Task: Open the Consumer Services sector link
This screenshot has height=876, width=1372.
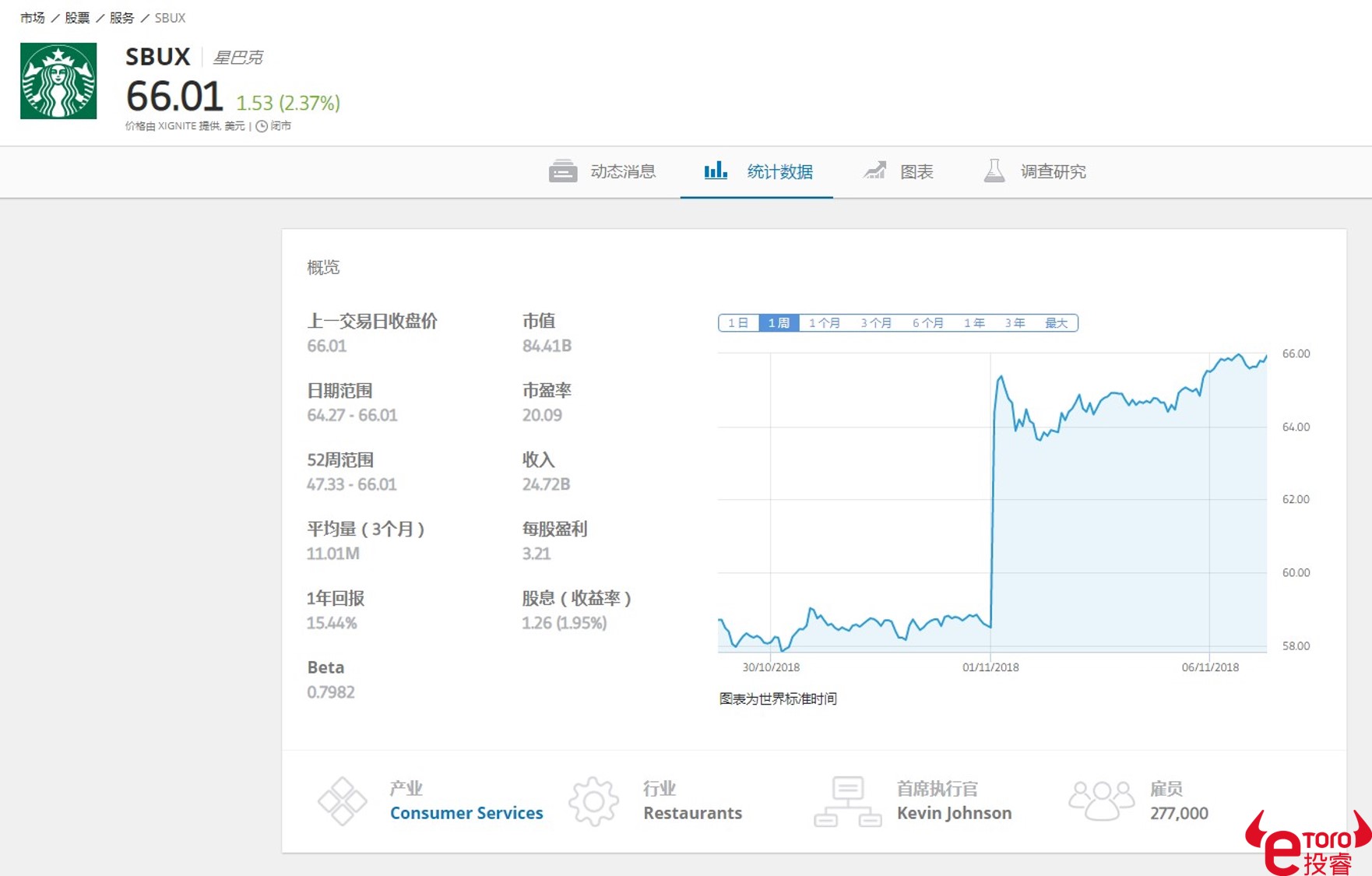Action: (x=466, y=813)
